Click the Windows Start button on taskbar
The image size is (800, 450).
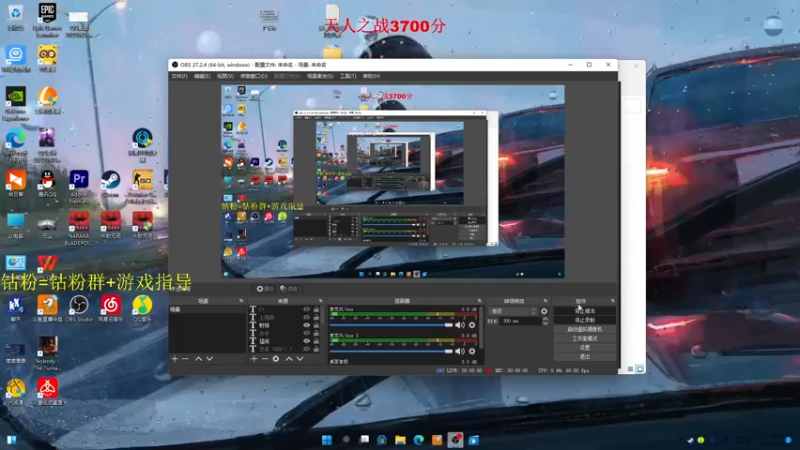327,440
